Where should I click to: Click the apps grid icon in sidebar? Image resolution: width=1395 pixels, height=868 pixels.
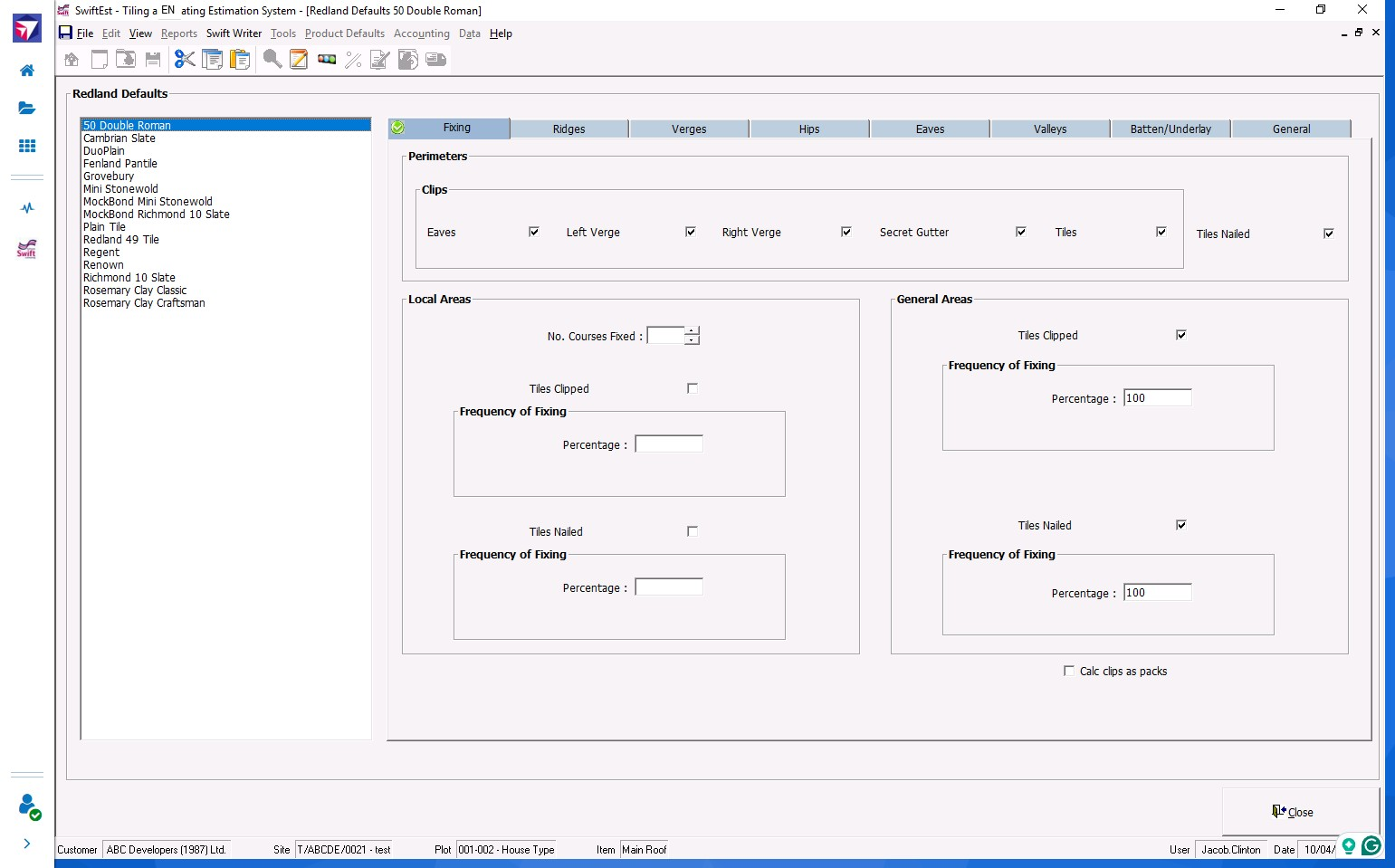27,146
